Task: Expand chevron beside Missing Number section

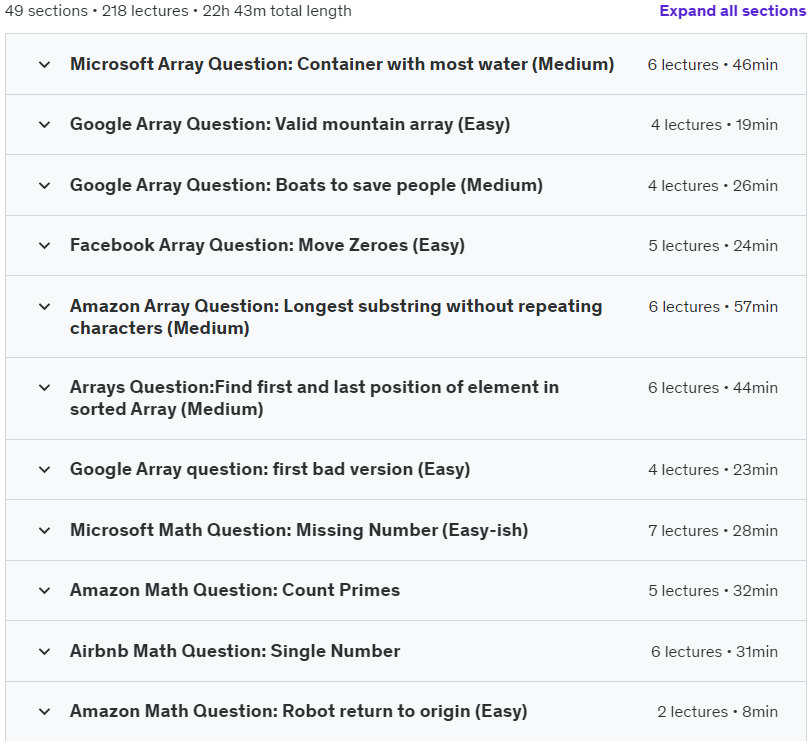Action: coord(45,530)
